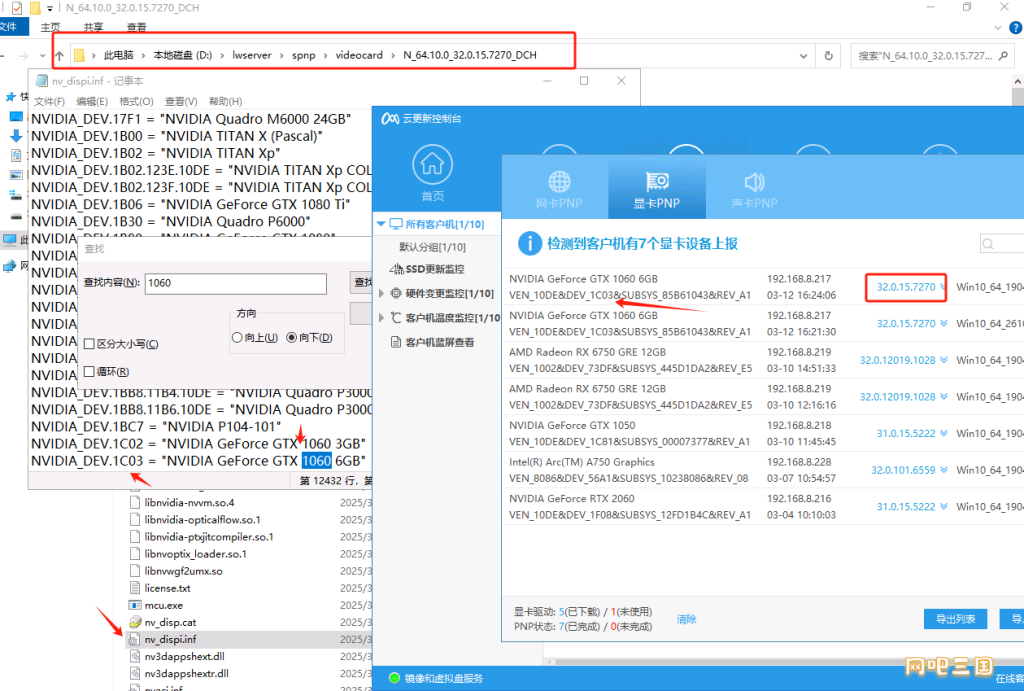Screen dimensions: 1024x691
Task: Click the 客户机蓝屏查看 document icon
Action: (396, 342)
